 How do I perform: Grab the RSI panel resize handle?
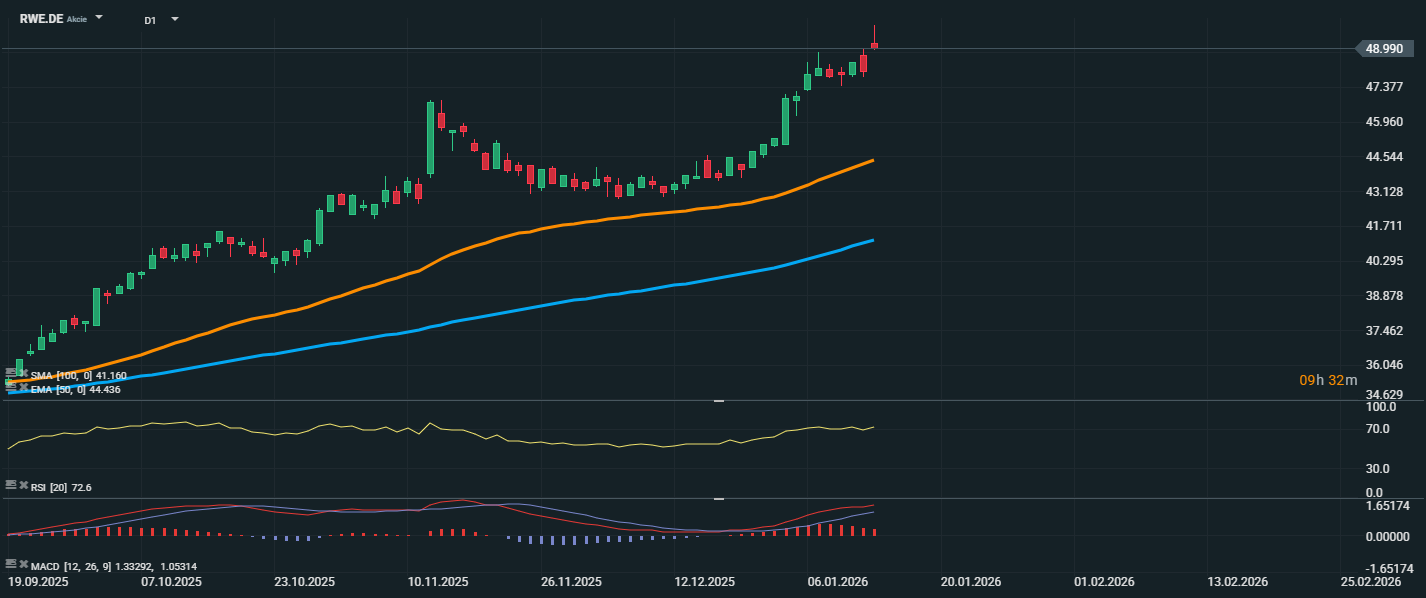tap(718, 401)
